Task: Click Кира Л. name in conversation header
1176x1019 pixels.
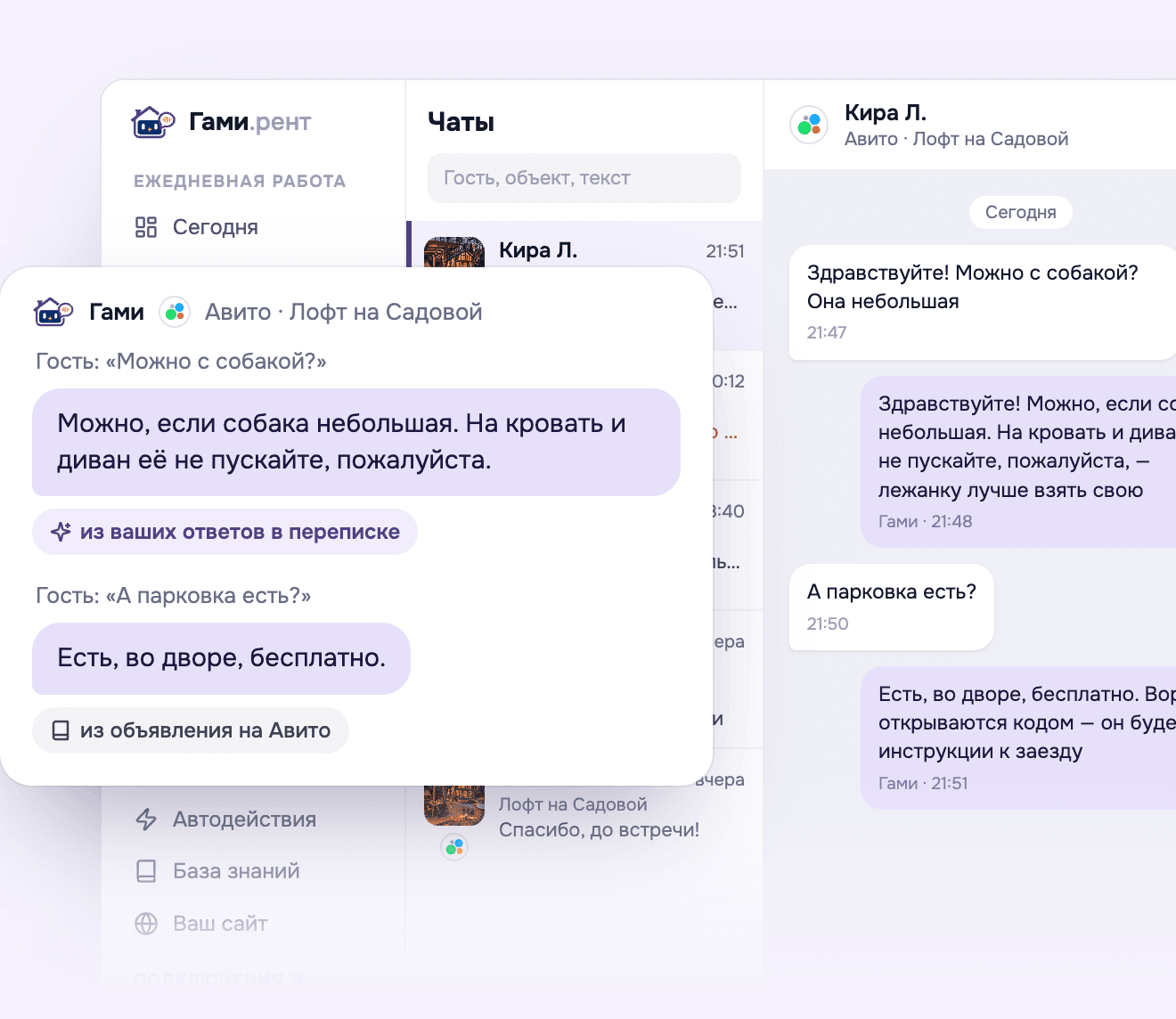Action: [x=886, y=113]
